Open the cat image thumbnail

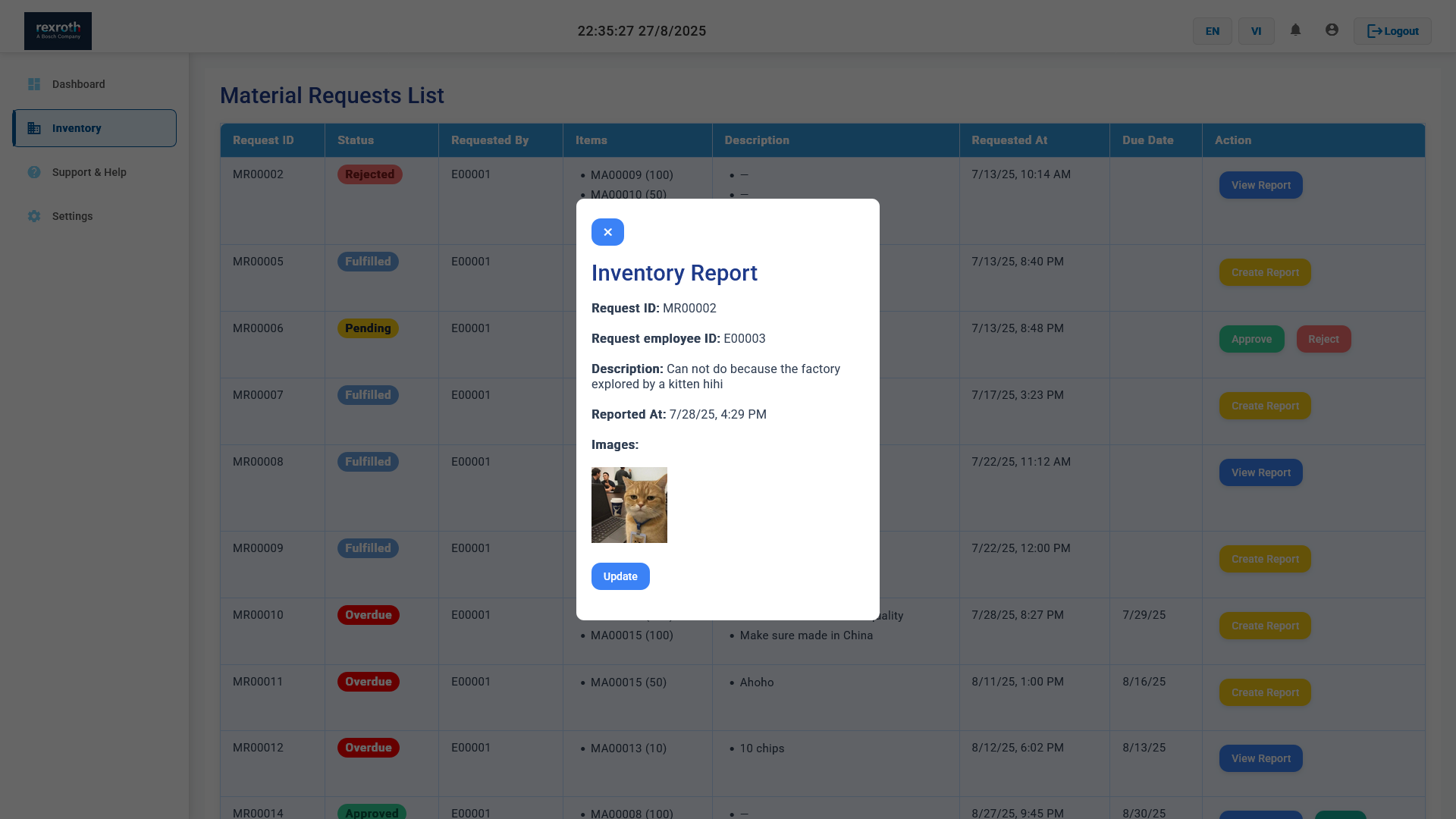[629, 505]
